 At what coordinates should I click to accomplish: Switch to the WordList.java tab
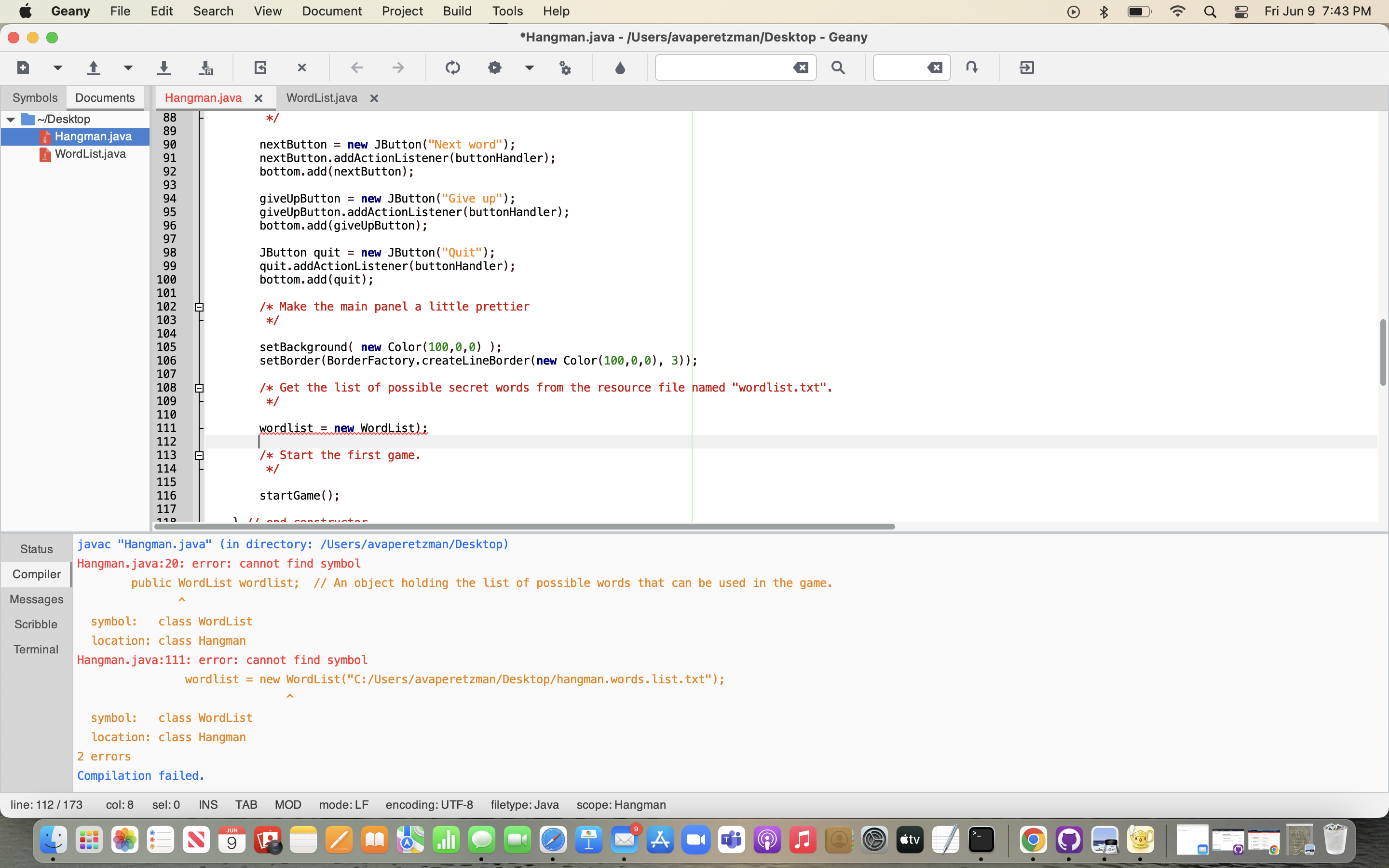[321, 98]
